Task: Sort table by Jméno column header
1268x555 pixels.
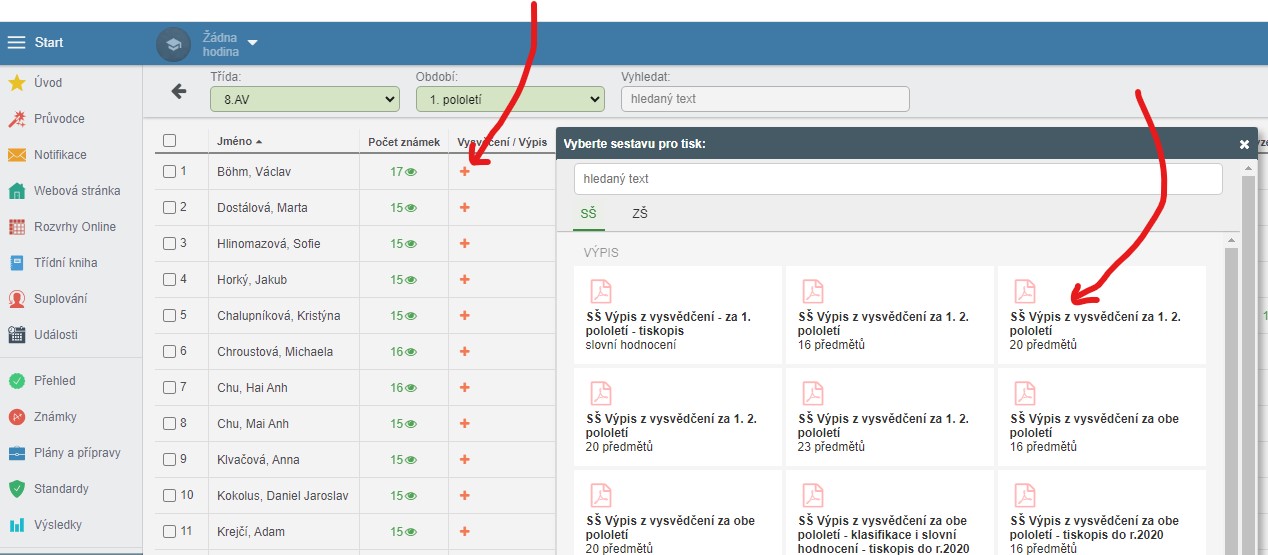Action: [235, 141]
